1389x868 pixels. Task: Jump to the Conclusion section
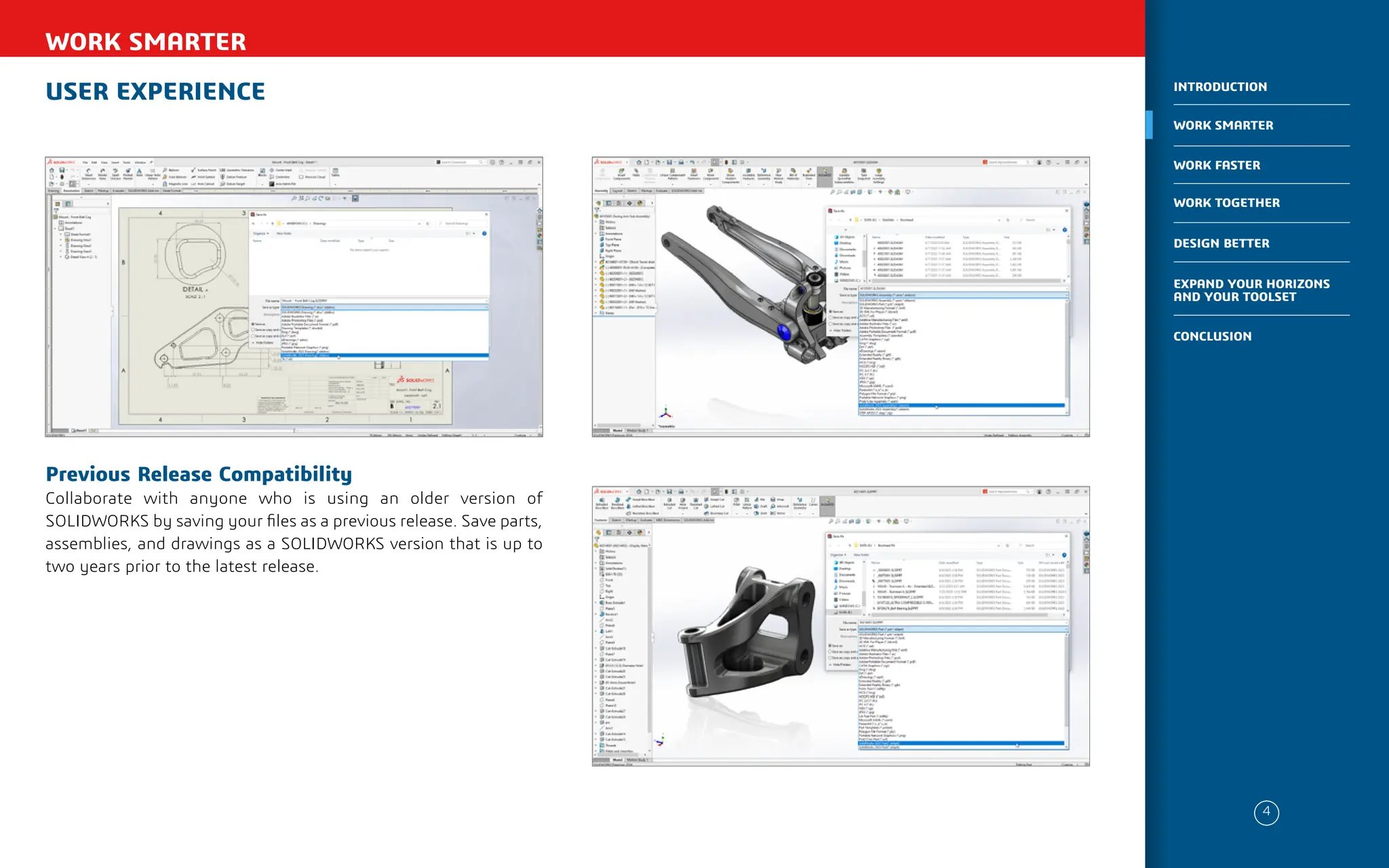coord(1212,336)
